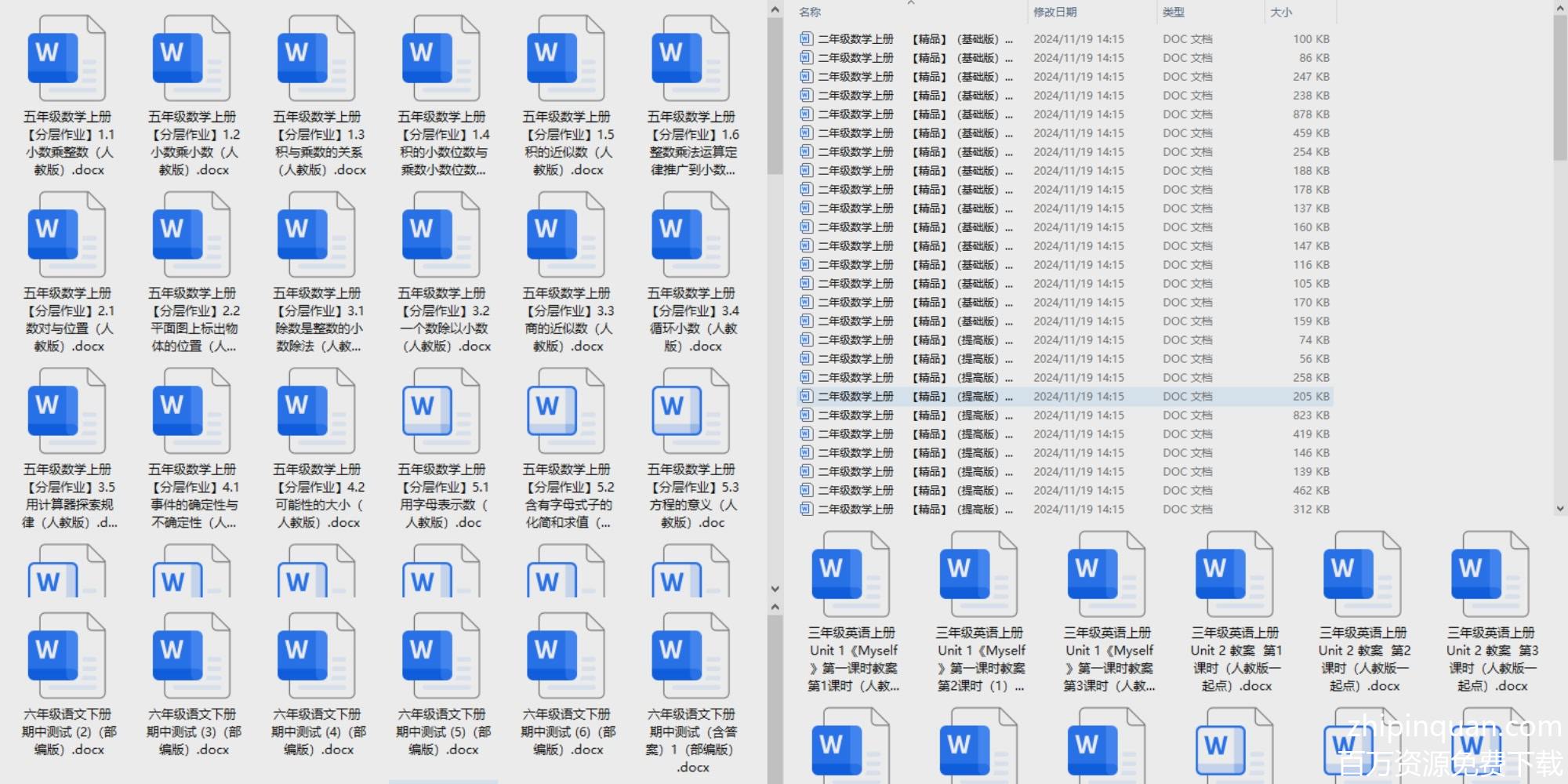Select the 分层作业 1.6 整数乘法运算定律 document icon
Image resolution: width=1568 pixels, height=784 pixels.
(690, 60)
